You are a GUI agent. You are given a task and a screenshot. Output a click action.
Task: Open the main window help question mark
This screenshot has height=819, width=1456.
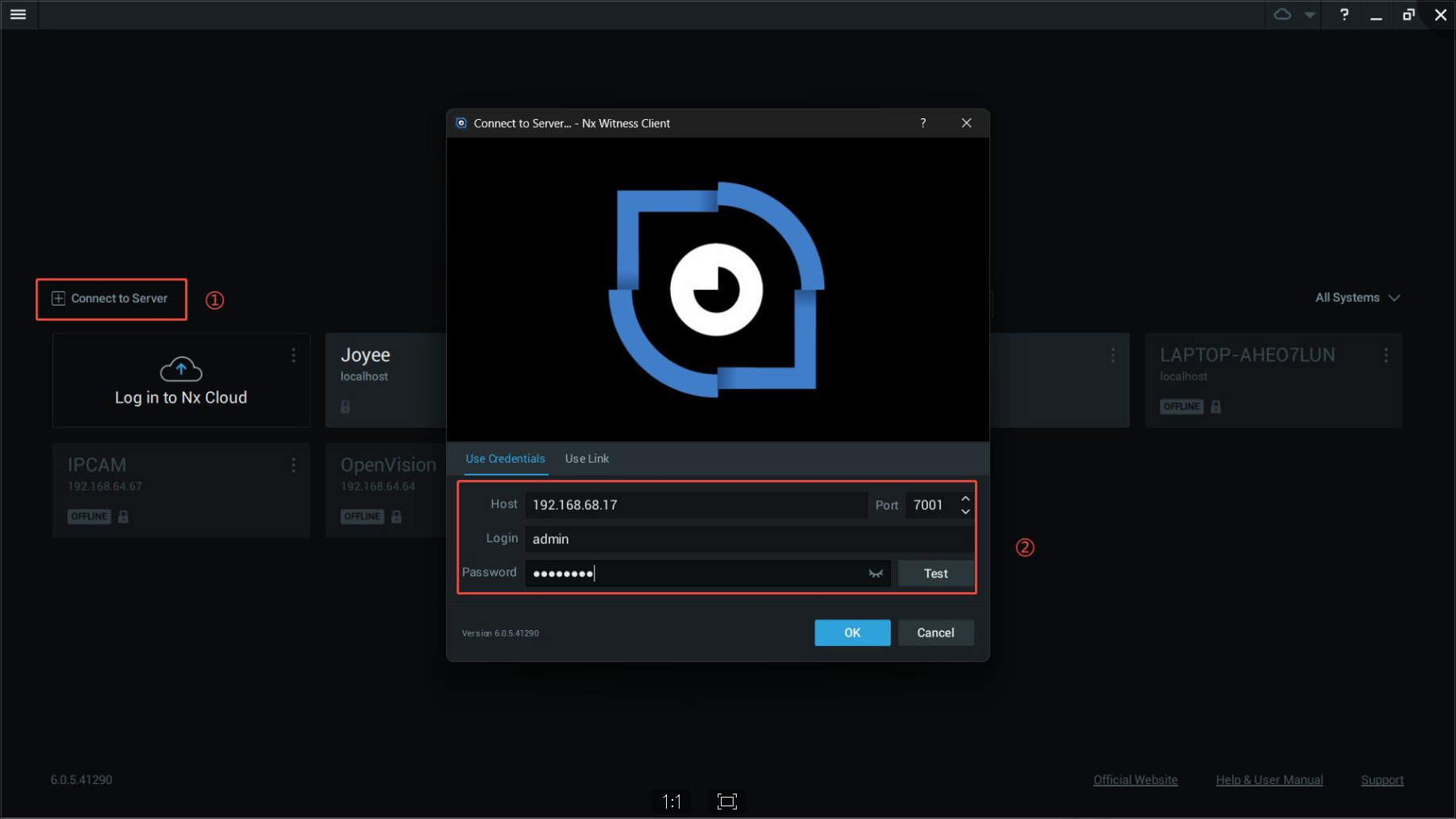tap(1344, 14)
